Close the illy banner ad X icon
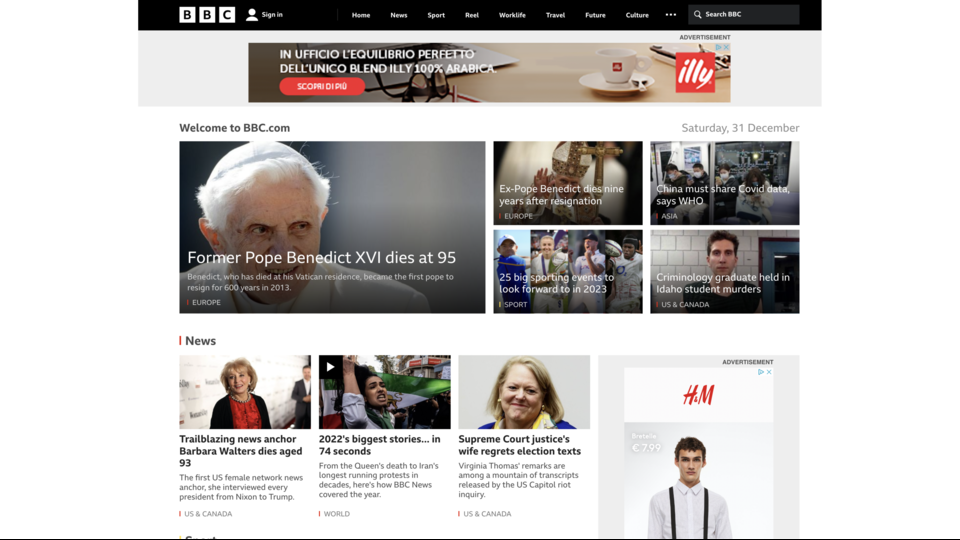Screen dimensions: 960x540 click(x=726, y=47)
